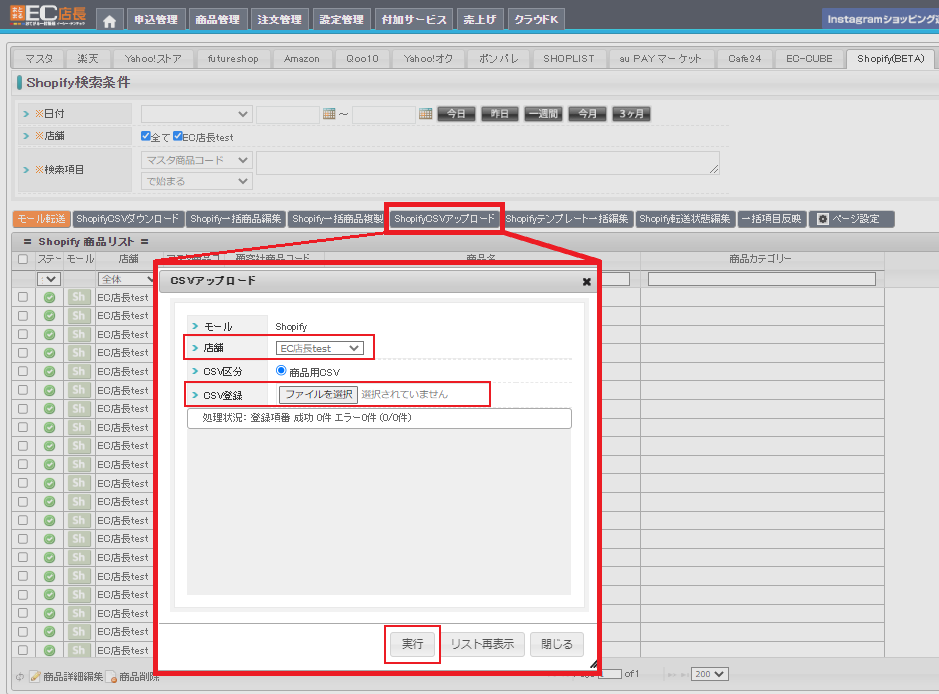This screenshot has width=939, height=694.
Task: Click 一週間 date shortcut button
Action: click(x=543, y=114)
